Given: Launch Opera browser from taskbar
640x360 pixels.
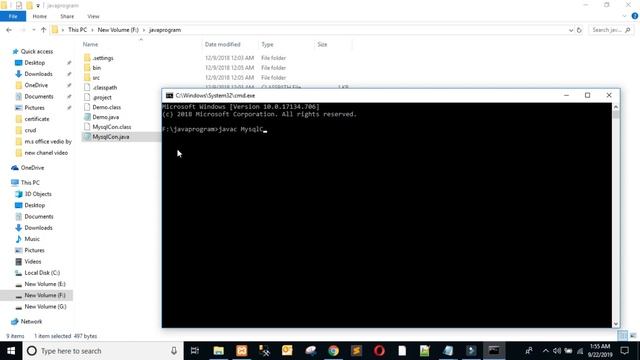Looking at the screenshot, I should [379, 351].
